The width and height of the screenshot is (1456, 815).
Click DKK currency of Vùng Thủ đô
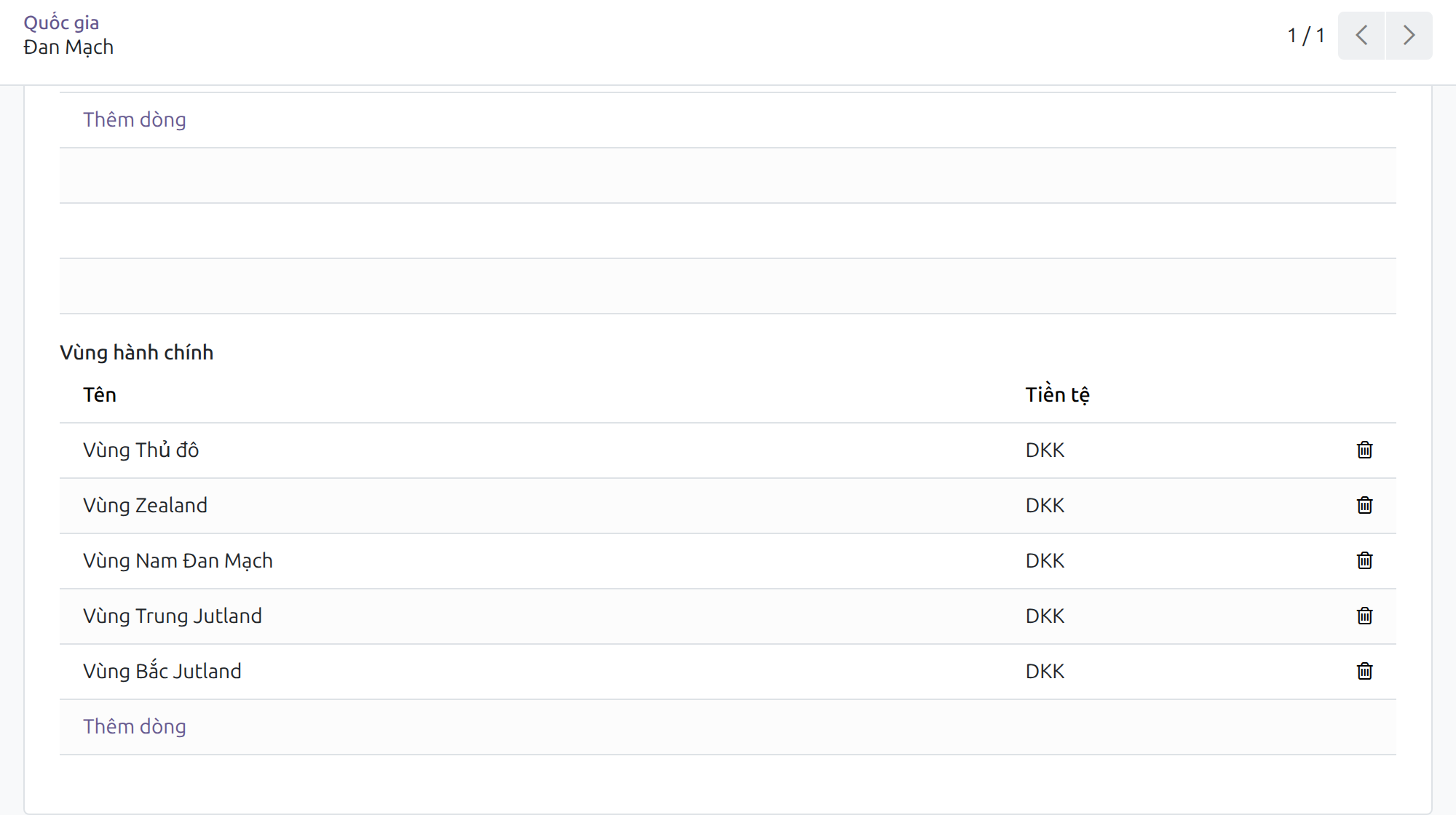coord(1045,450)
